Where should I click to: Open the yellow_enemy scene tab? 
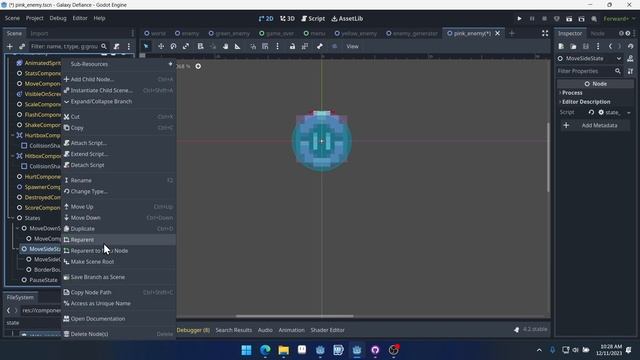click(x=356, y=33)
